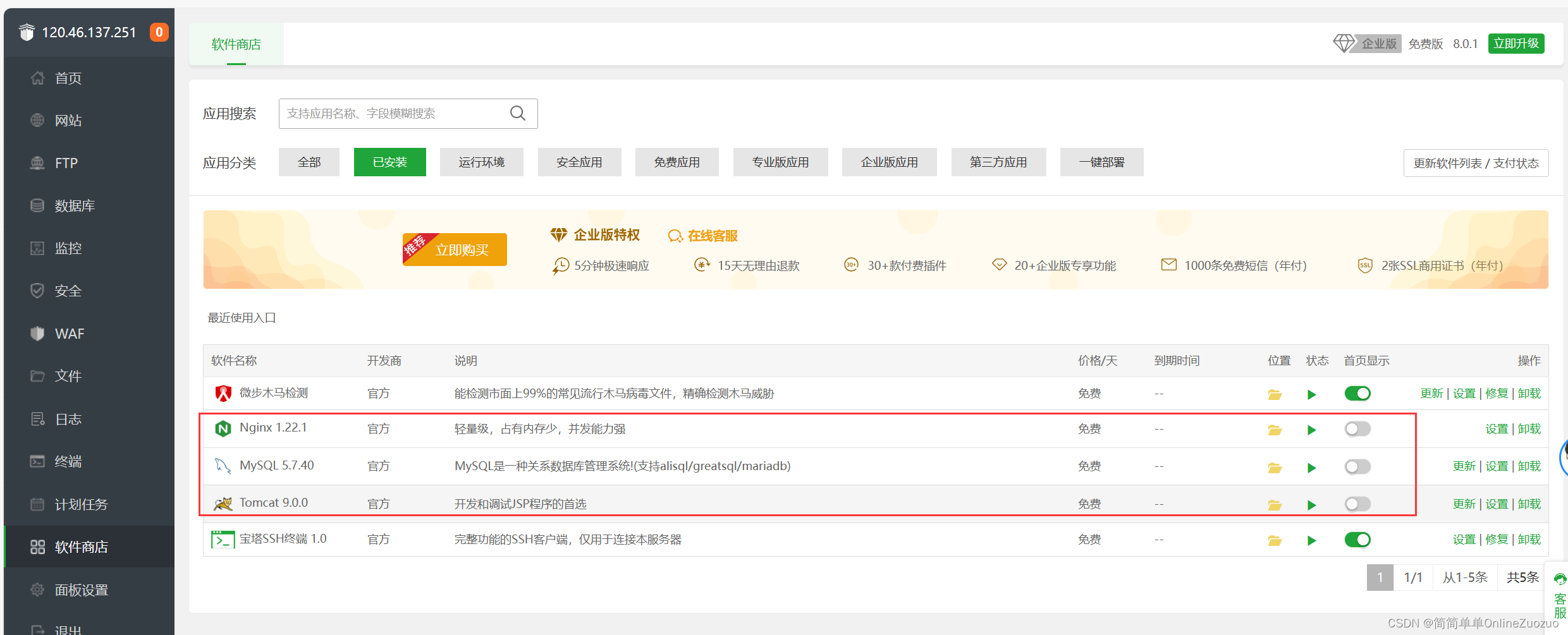
Task: Click the 微步木马检测 shield icon
Action: point(223,394)
